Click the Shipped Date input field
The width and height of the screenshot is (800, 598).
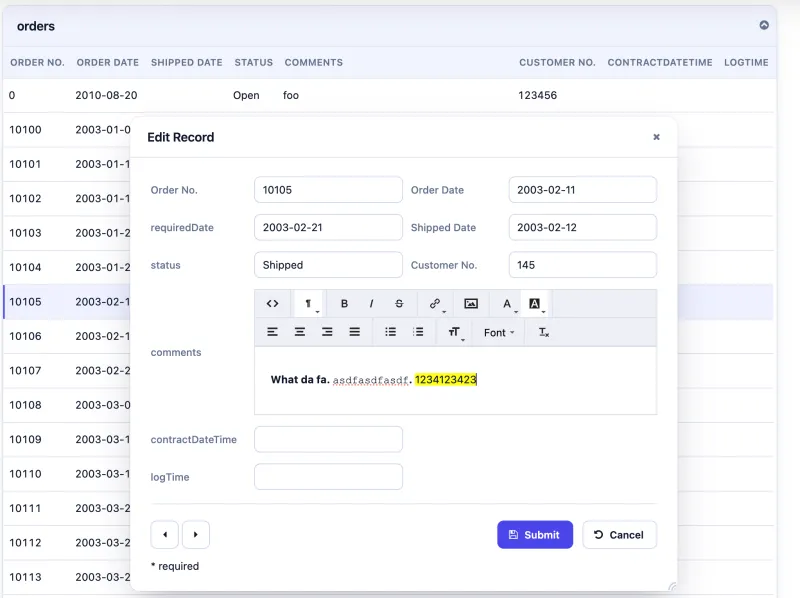(583, 227)
